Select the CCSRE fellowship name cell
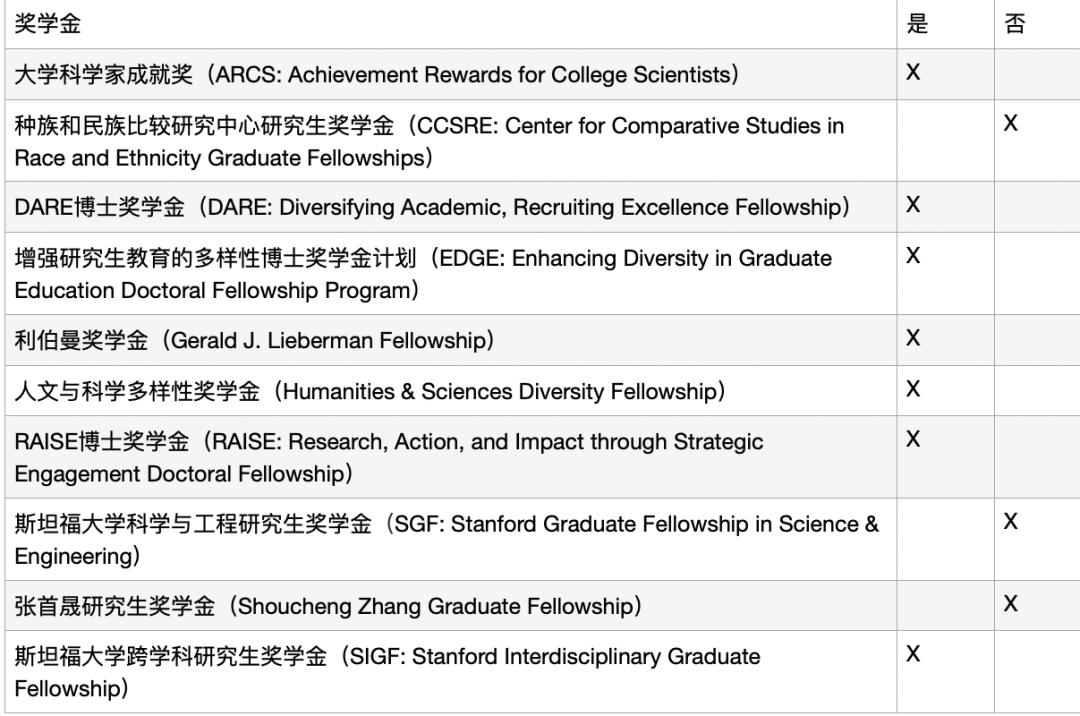This screenshot has height=716, width=1080. (x=430, y=141)
